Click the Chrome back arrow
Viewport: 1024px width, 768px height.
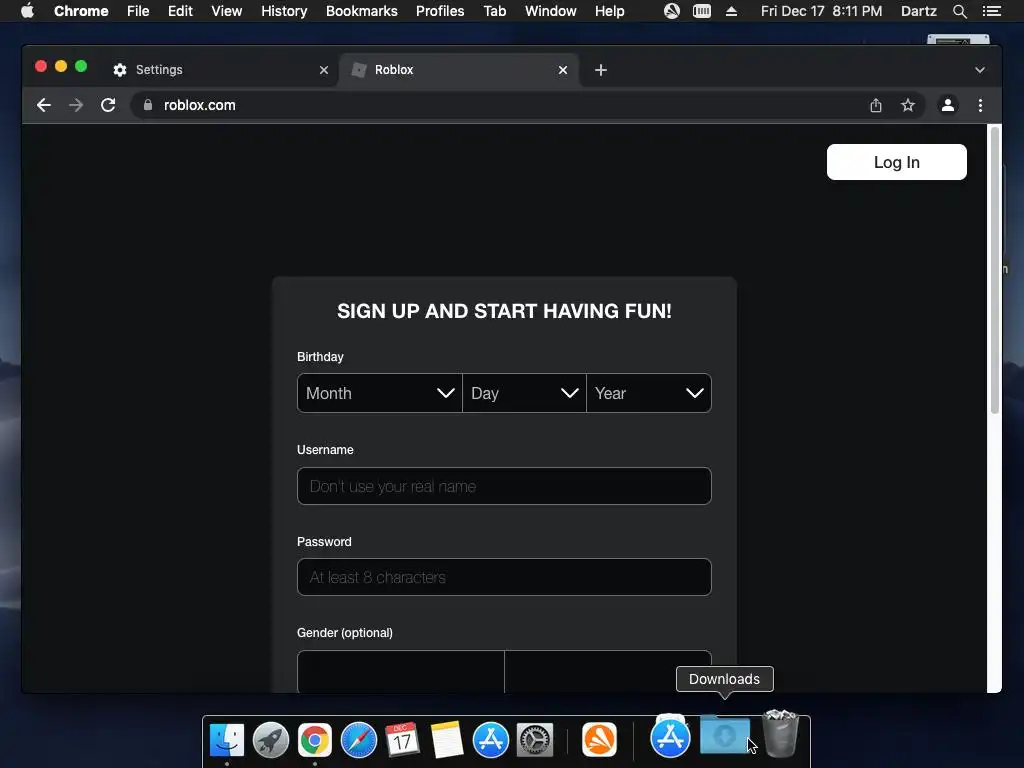pyautogui.click(x=44, y=105)
